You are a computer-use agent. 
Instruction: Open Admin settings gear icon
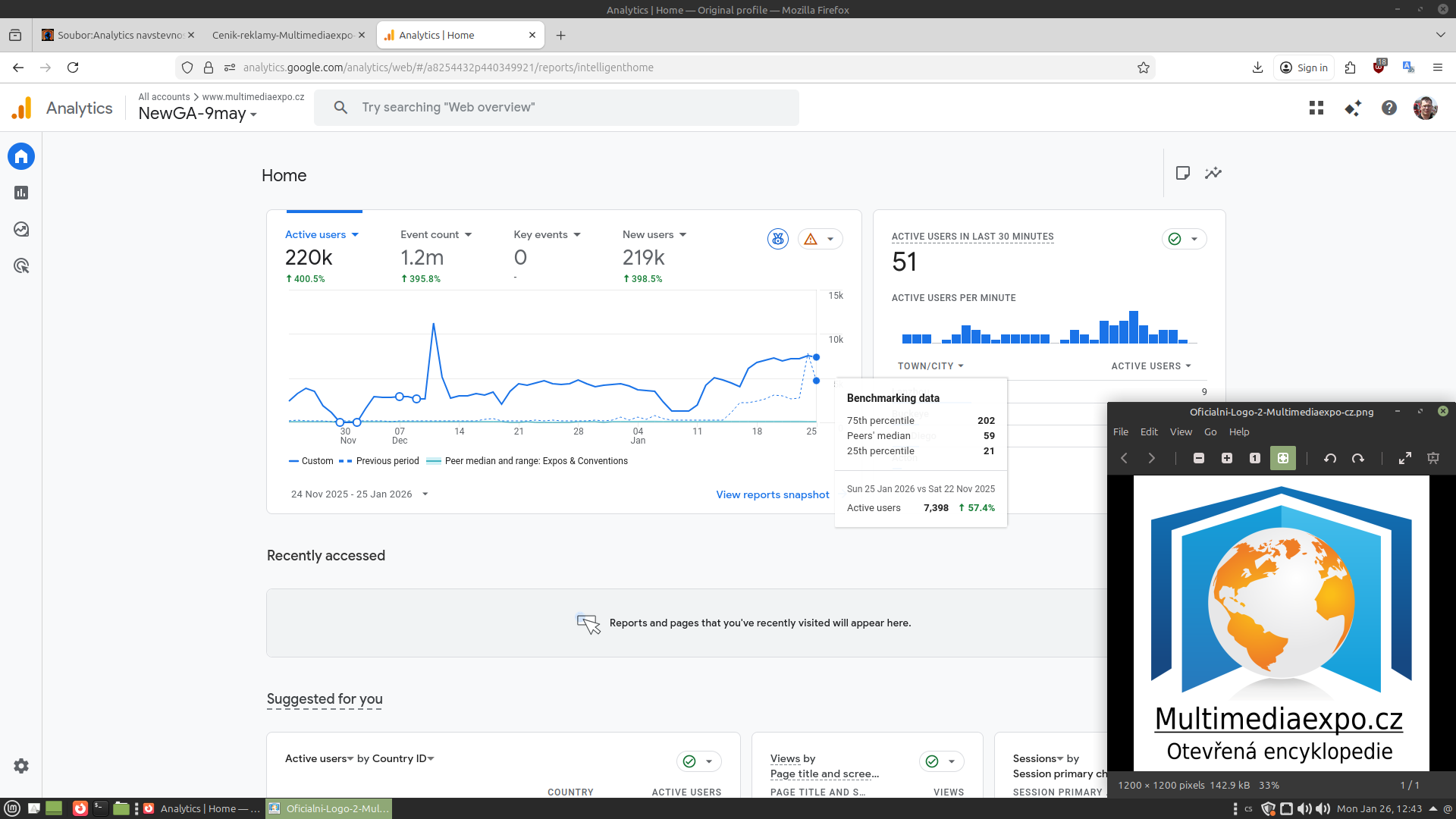click(x=21, y=766)
